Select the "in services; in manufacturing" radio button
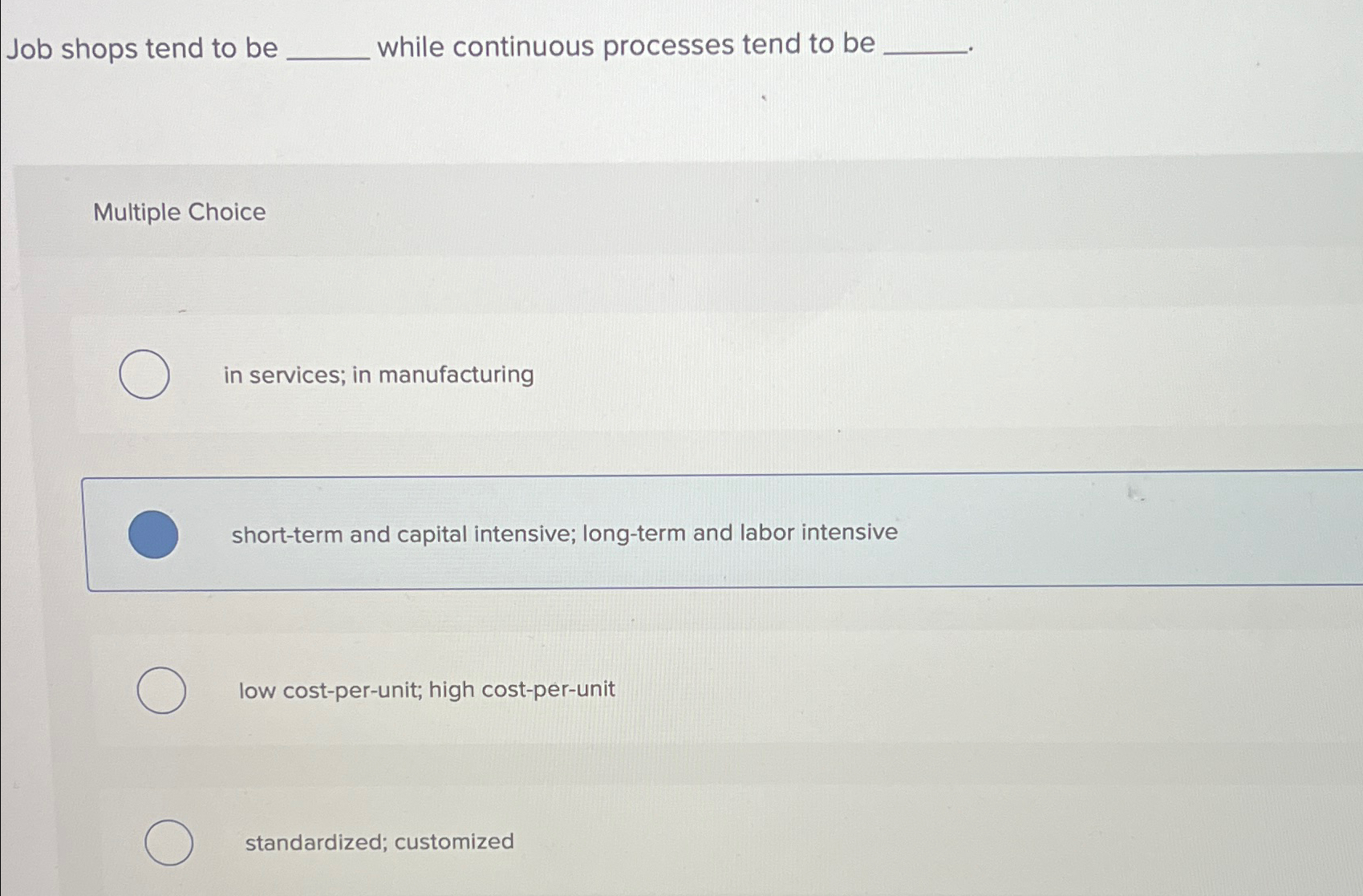The width and height of the screenshot is (1363, 896). [x=146, y=373]
